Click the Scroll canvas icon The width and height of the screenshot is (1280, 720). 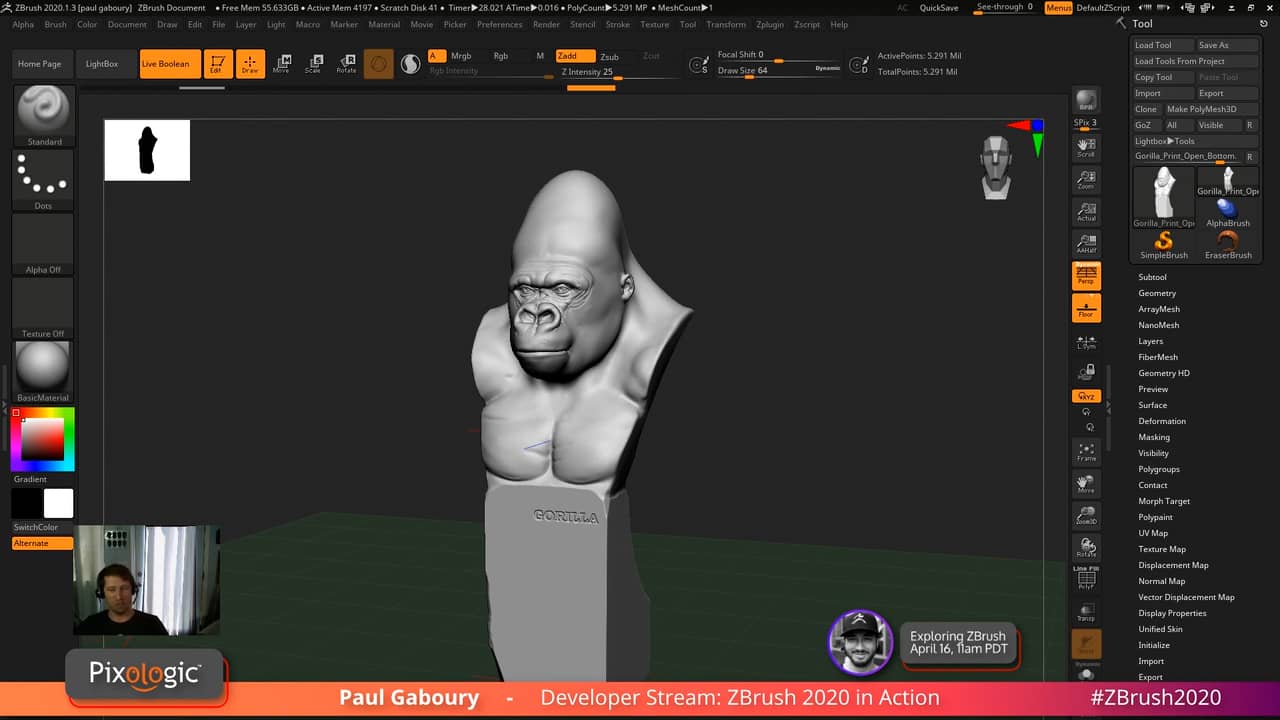point(1086,148)
